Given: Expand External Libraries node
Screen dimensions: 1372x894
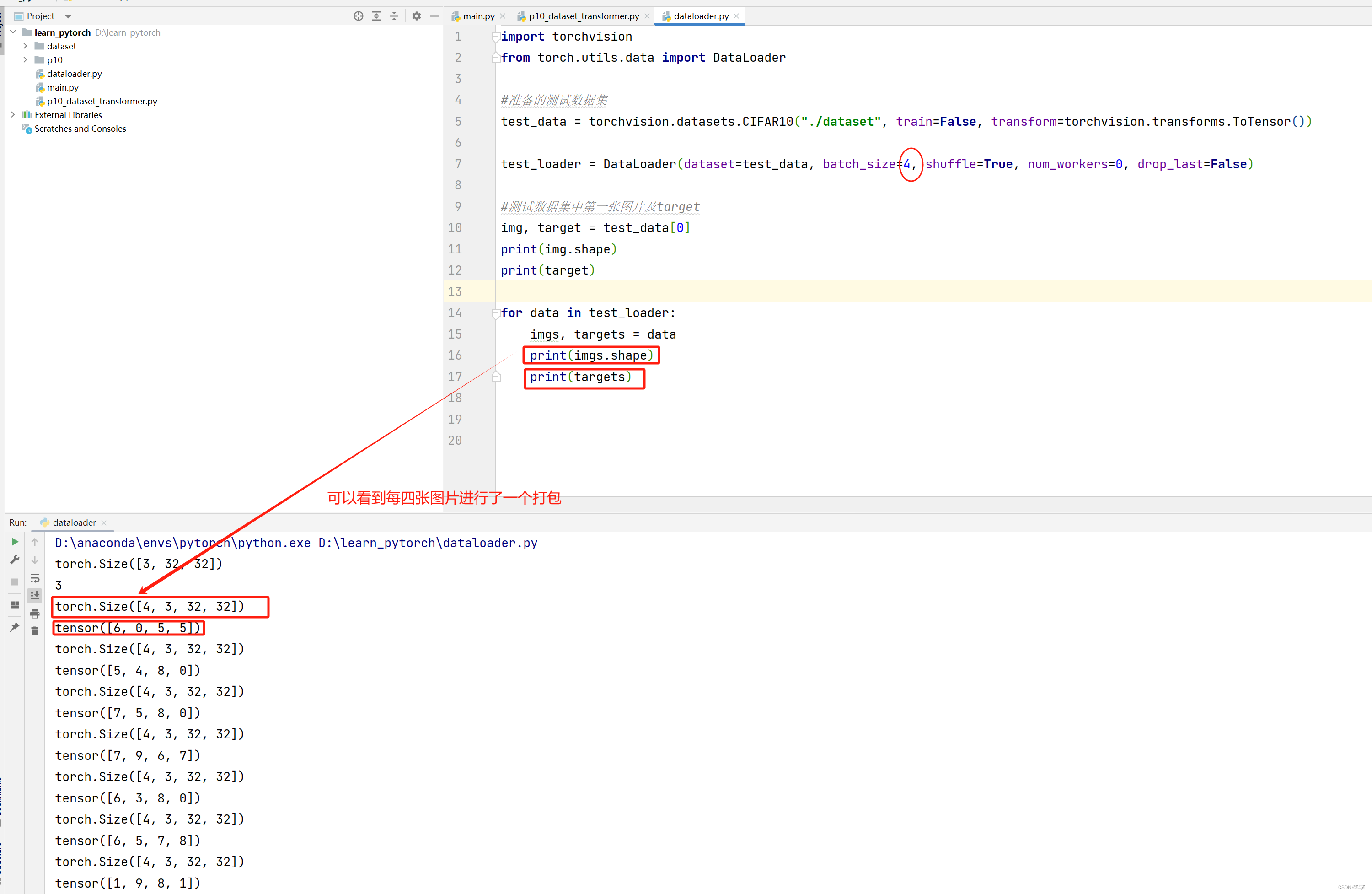Looking at the screenshot, I should [x=13, y=115].
